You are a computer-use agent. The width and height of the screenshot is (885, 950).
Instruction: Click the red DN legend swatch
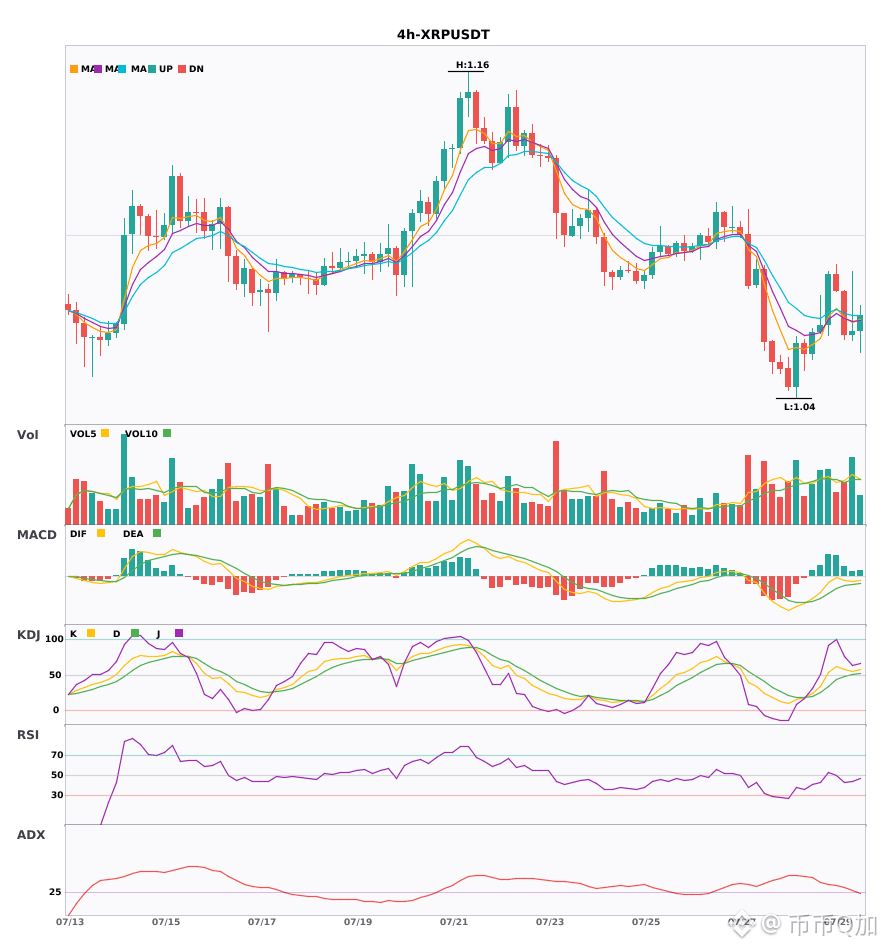pyautogui.click(x=182, y=69)
